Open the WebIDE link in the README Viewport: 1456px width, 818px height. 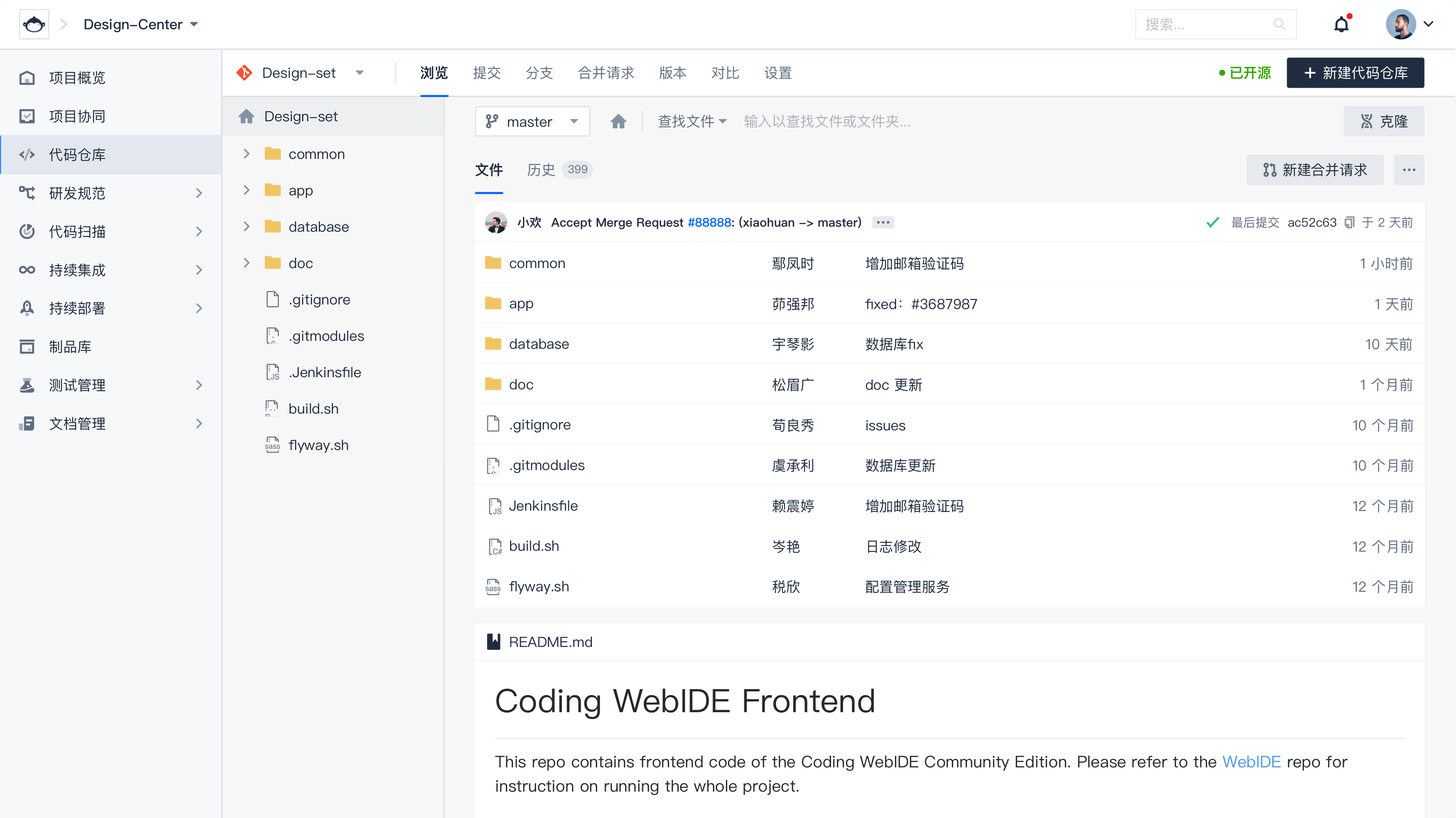(1251, 762)
